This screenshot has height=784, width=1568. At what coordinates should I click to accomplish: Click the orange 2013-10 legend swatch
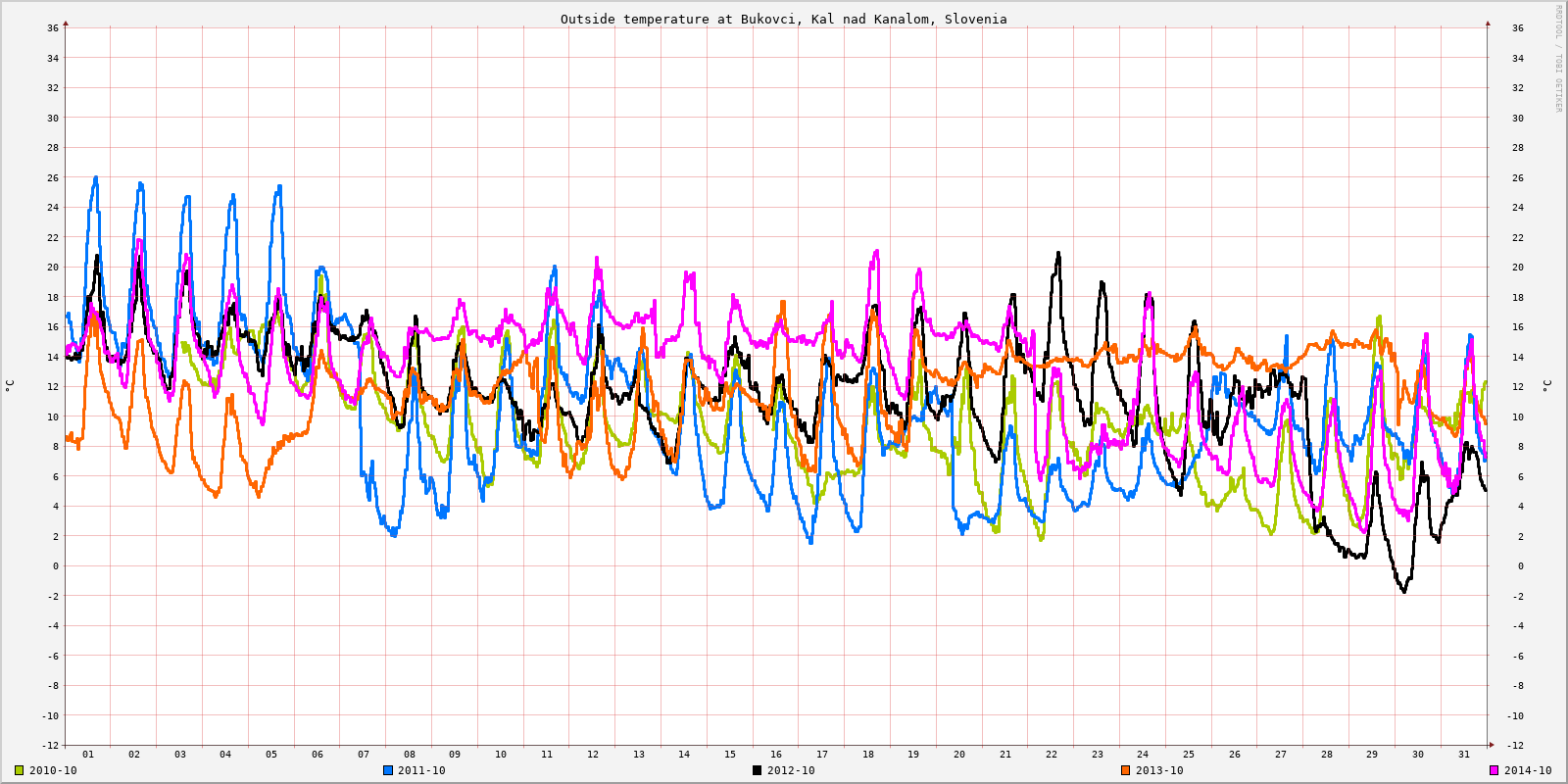(x=1125, y=770)
